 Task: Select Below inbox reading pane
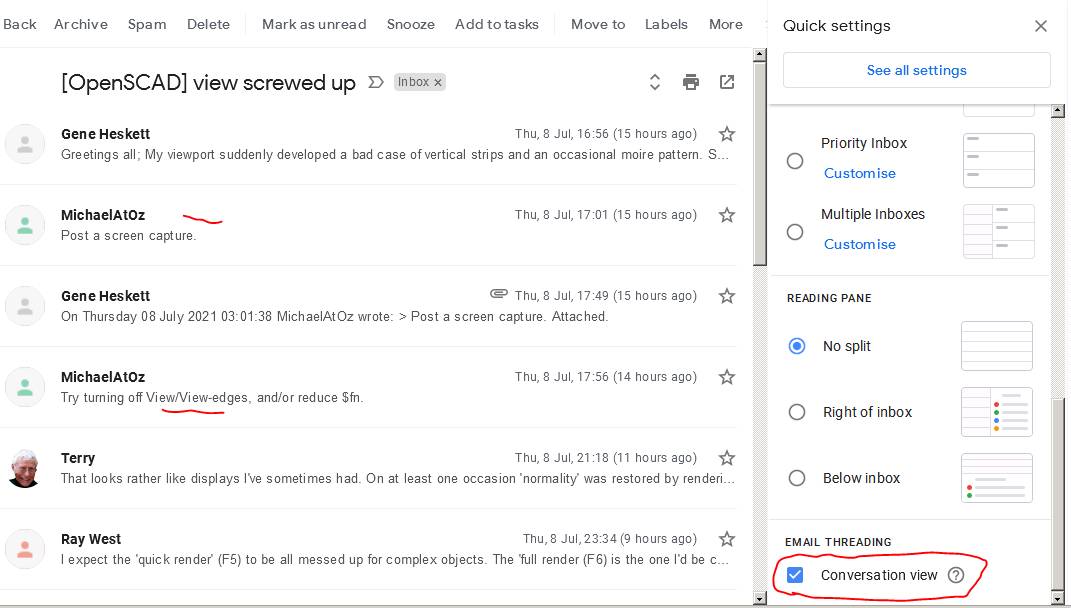pyautogui.click(x=797, y=478)
